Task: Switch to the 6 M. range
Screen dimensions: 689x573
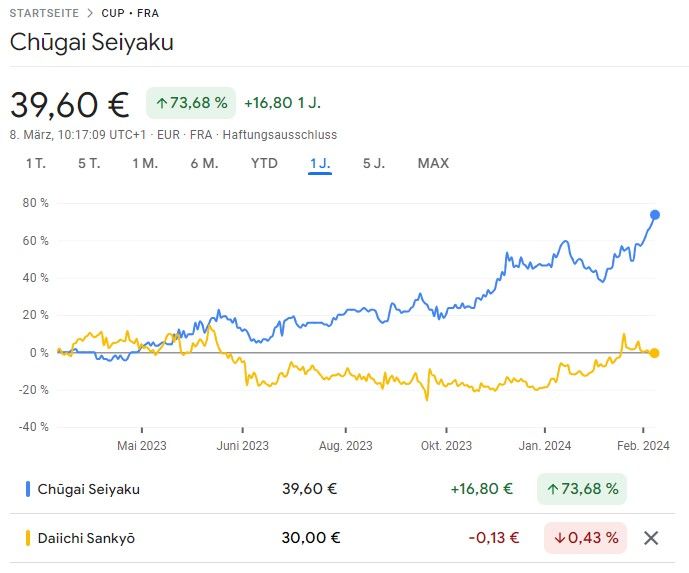Action: click(x=204, y=163)
